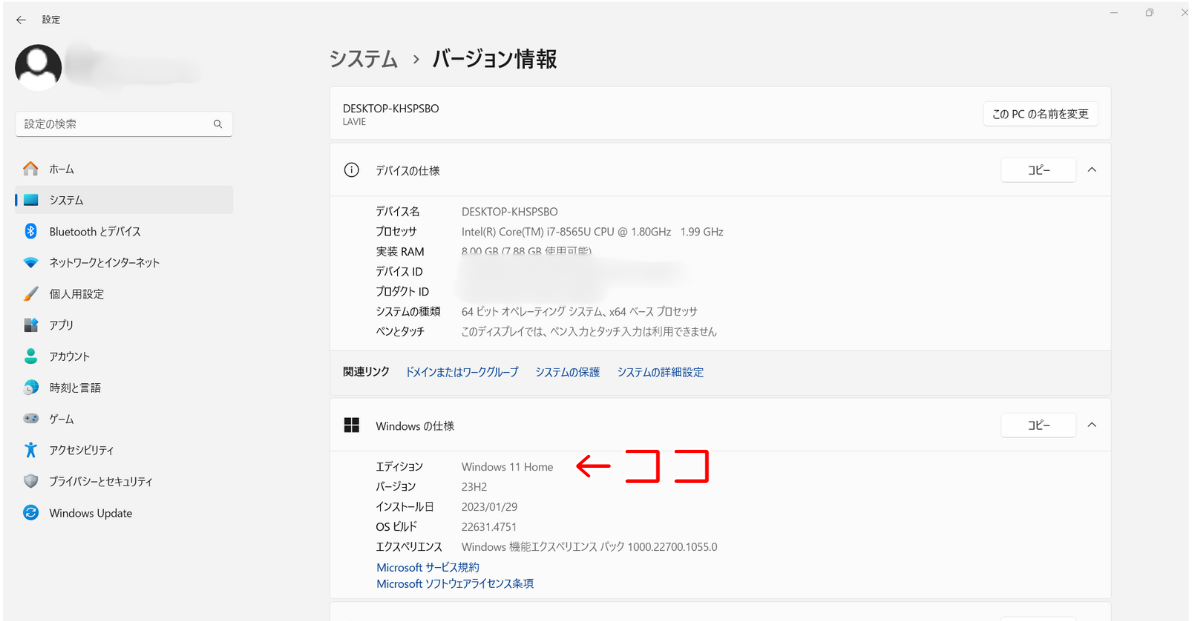Click the Accounts person icon

(30, 356)
